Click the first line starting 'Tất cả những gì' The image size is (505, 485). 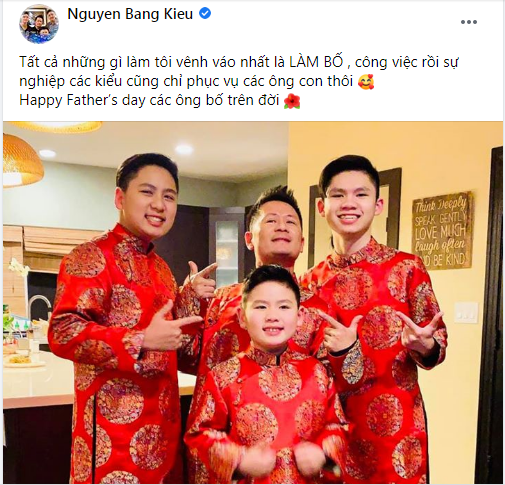coord(239,62)
